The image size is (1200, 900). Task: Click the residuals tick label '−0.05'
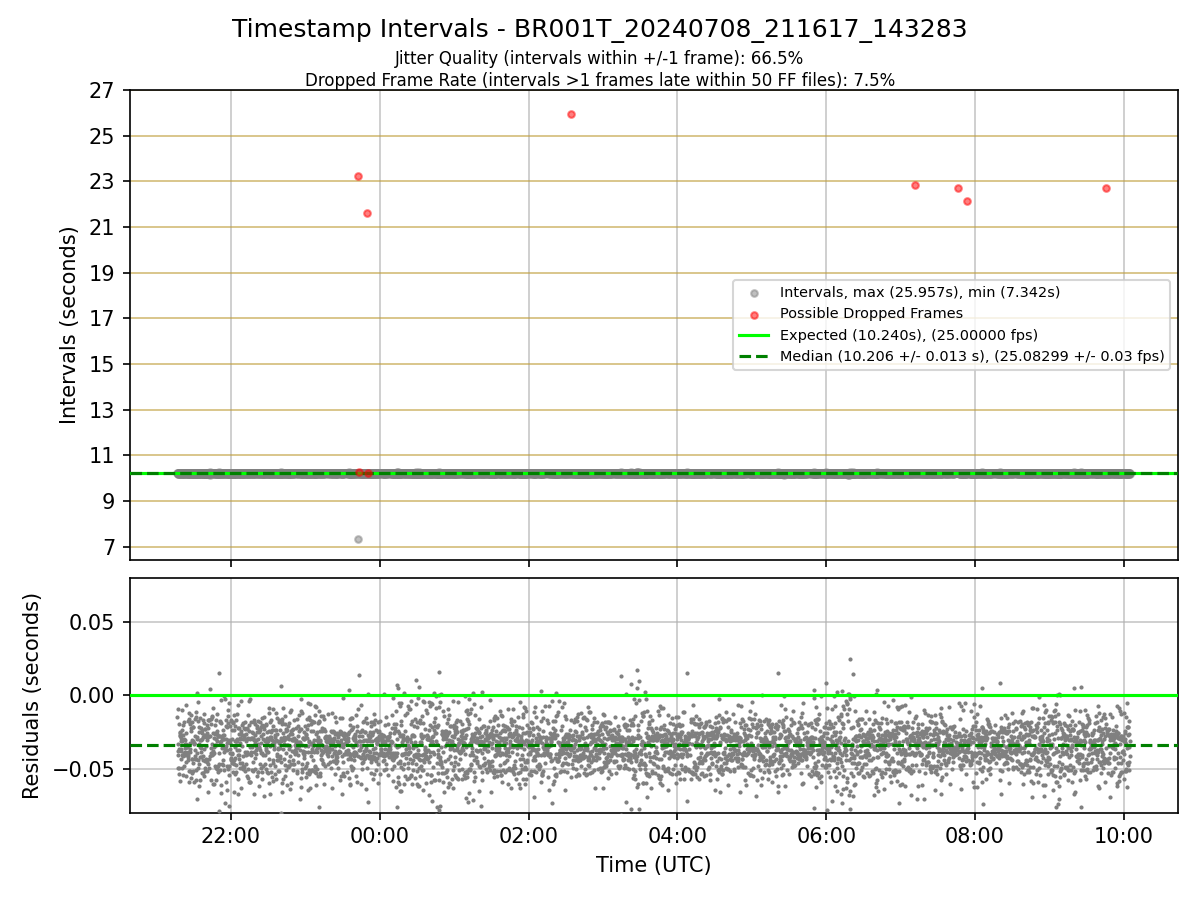[86, 769]
